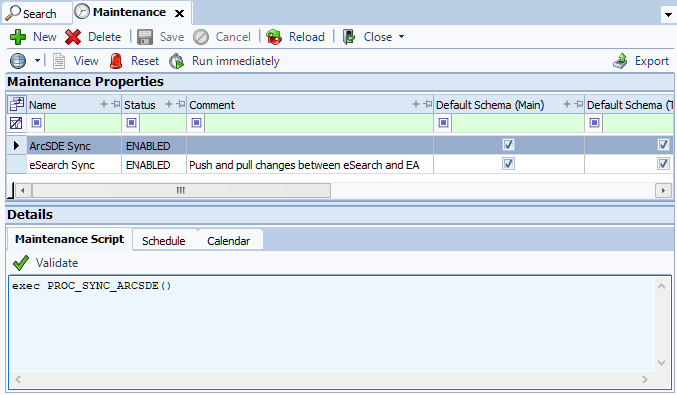This screenshot has height=395, width=677.
Task: Switch to the Calendar tab
Action: (x=228, y=241)
